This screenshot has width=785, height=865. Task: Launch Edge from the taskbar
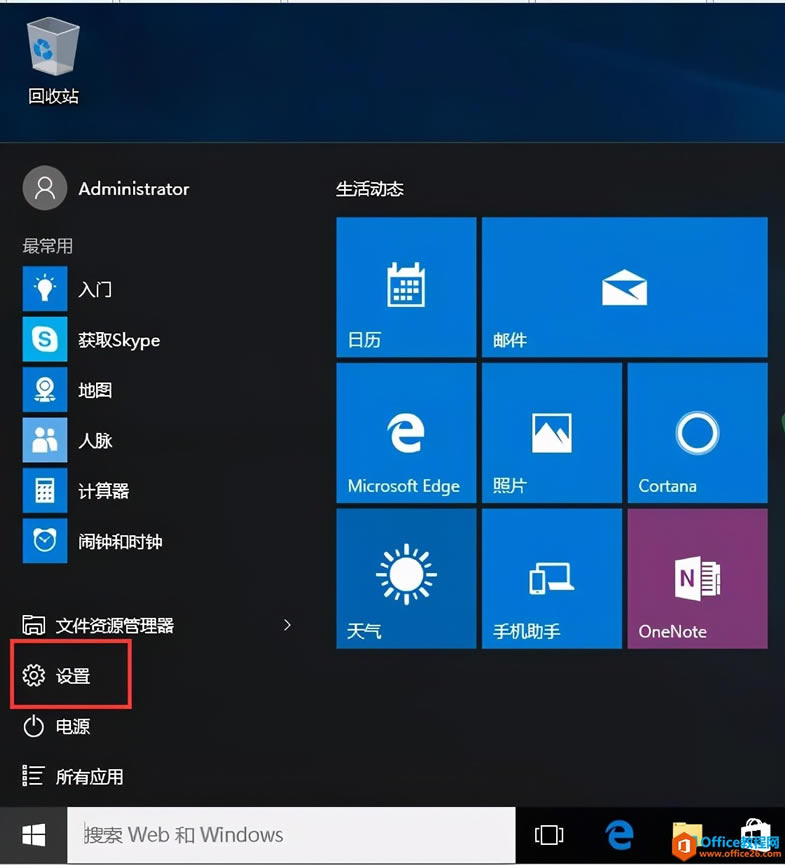(x=620, y=835)
